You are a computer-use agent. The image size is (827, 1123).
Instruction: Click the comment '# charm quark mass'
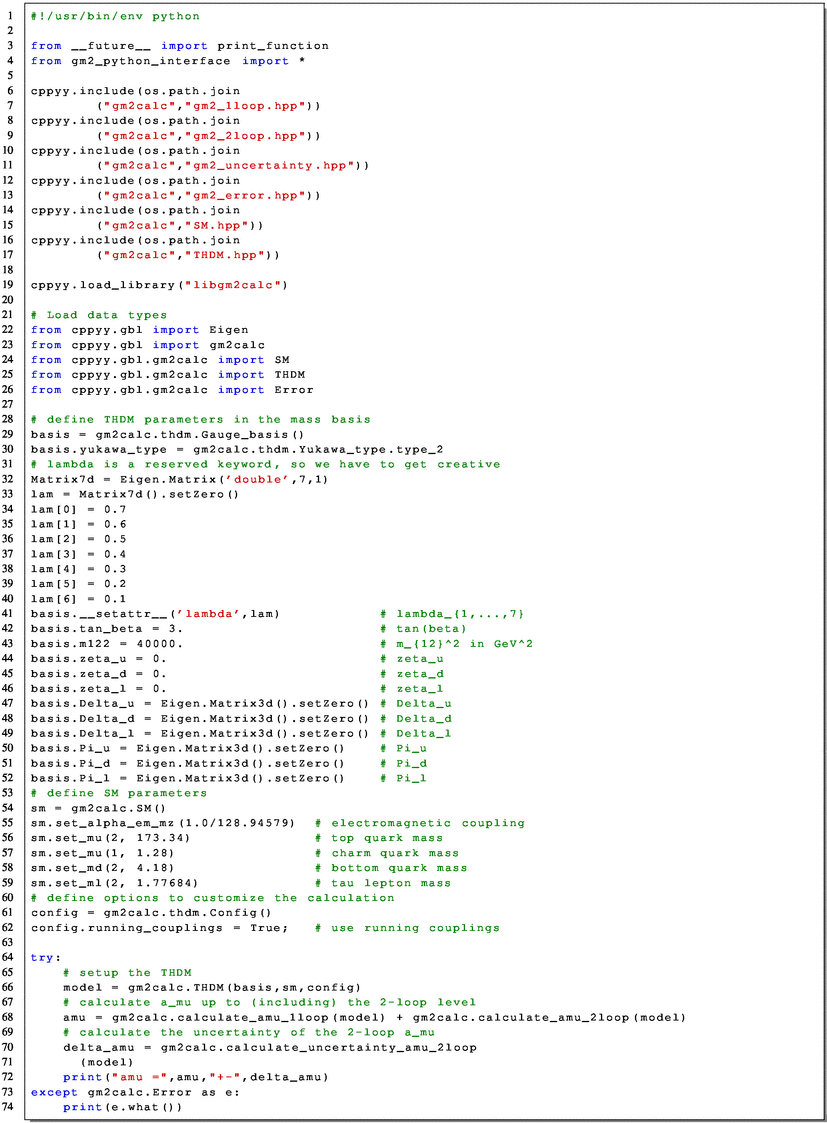coord(387,853)
